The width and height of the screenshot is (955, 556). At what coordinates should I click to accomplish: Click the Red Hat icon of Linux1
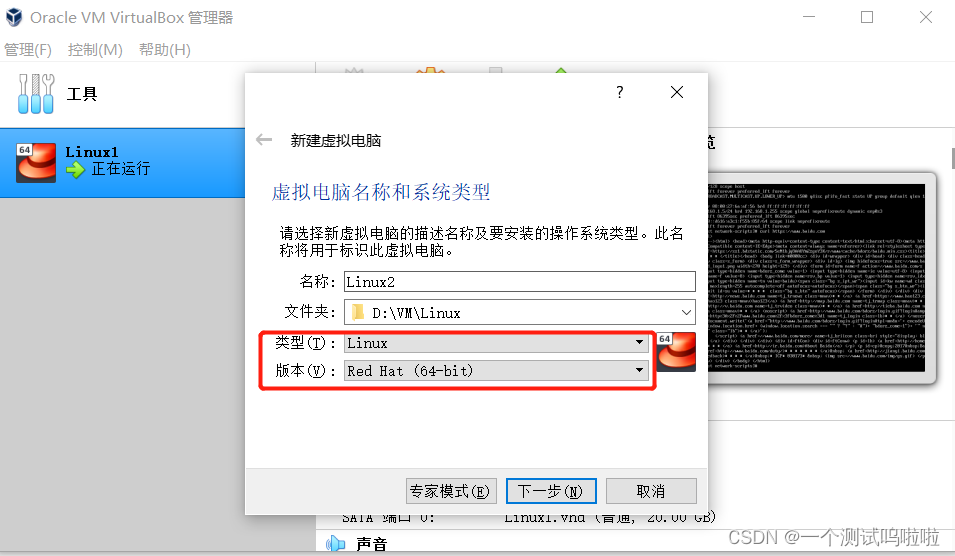pyautogui.click(x=37, y=163)
